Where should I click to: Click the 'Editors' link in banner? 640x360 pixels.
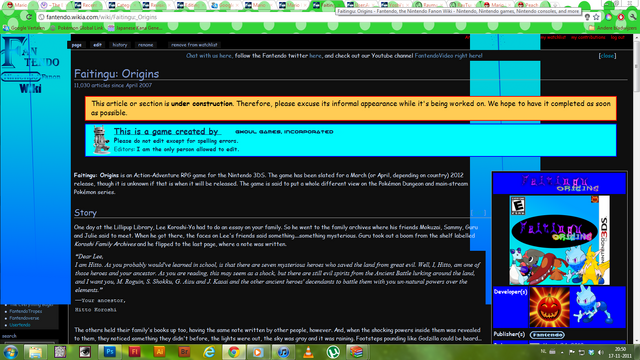point(124,149)
